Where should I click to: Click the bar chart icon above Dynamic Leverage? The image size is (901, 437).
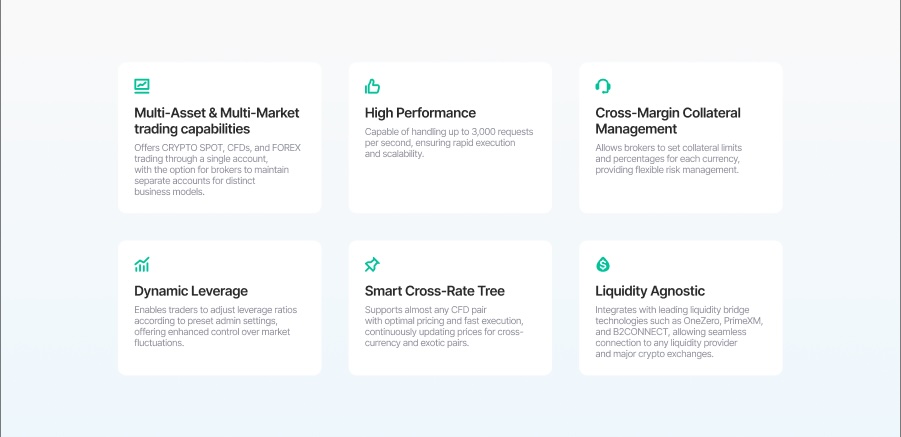142,265
